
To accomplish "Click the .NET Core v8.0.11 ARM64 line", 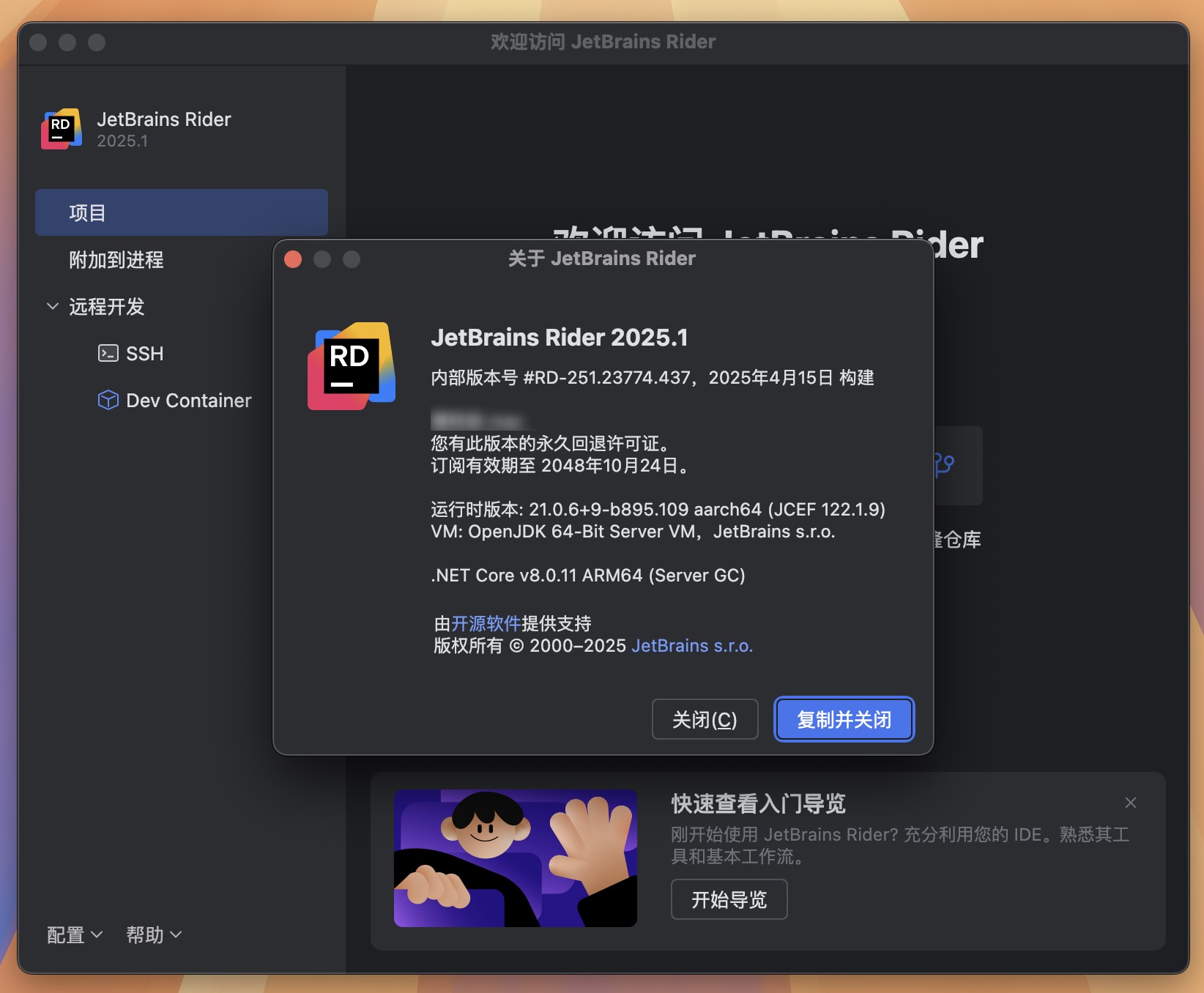I will tap(588, 575).
